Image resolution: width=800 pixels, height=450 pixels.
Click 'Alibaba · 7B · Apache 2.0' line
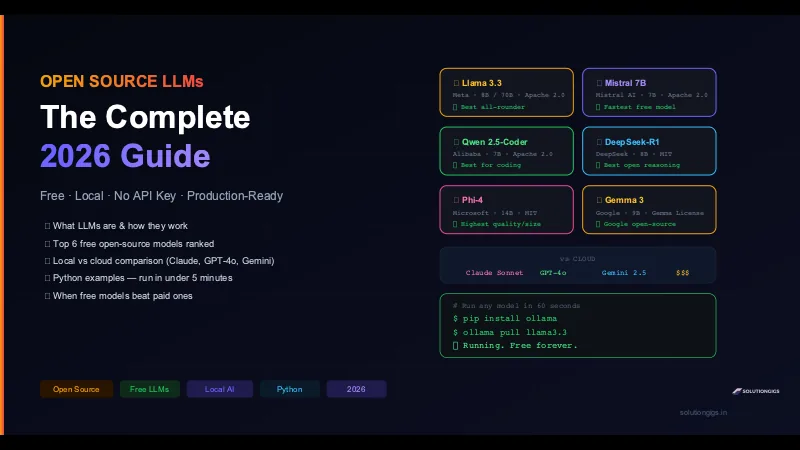[503, 154]
